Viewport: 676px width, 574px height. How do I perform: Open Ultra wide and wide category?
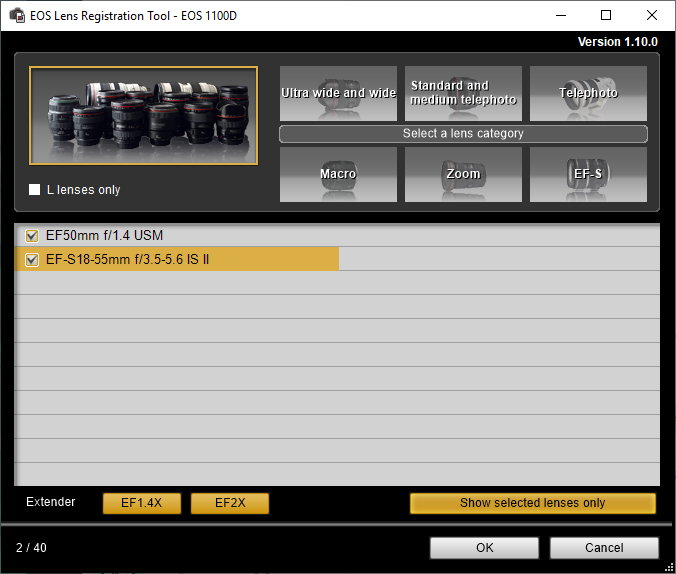pos(338,93)
